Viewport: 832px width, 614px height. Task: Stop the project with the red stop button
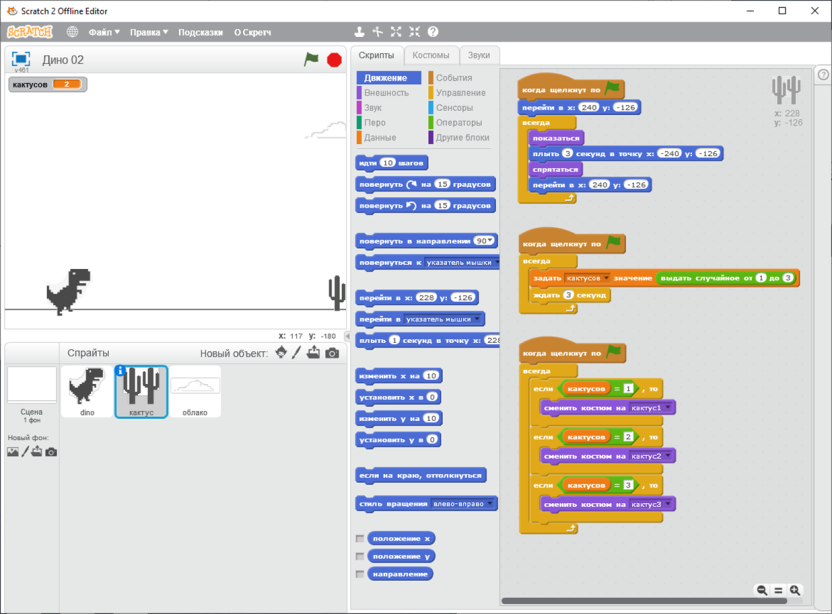(334, 60)
